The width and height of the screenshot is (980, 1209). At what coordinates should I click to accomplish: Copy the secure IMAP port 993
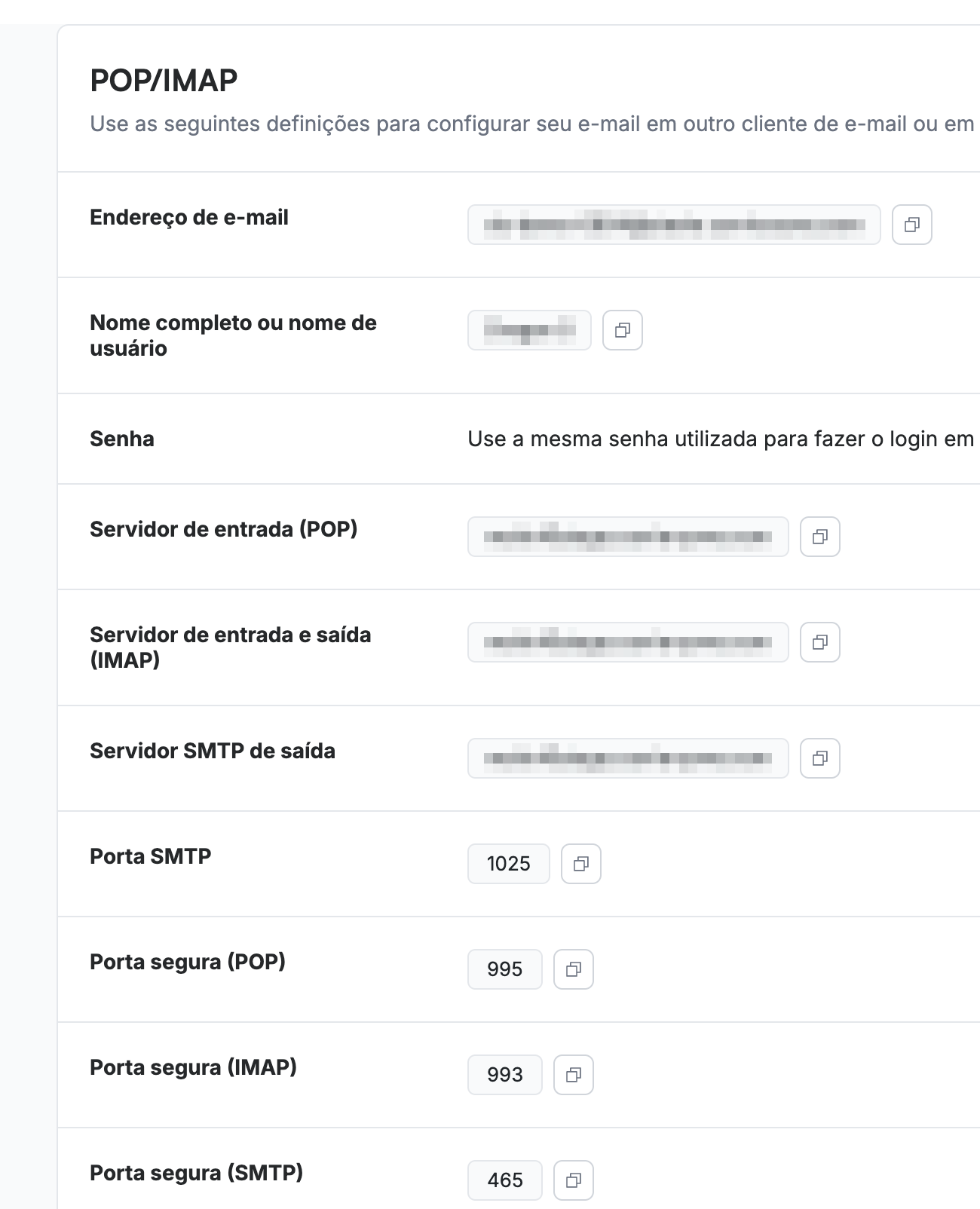[x=574, y=1075]
